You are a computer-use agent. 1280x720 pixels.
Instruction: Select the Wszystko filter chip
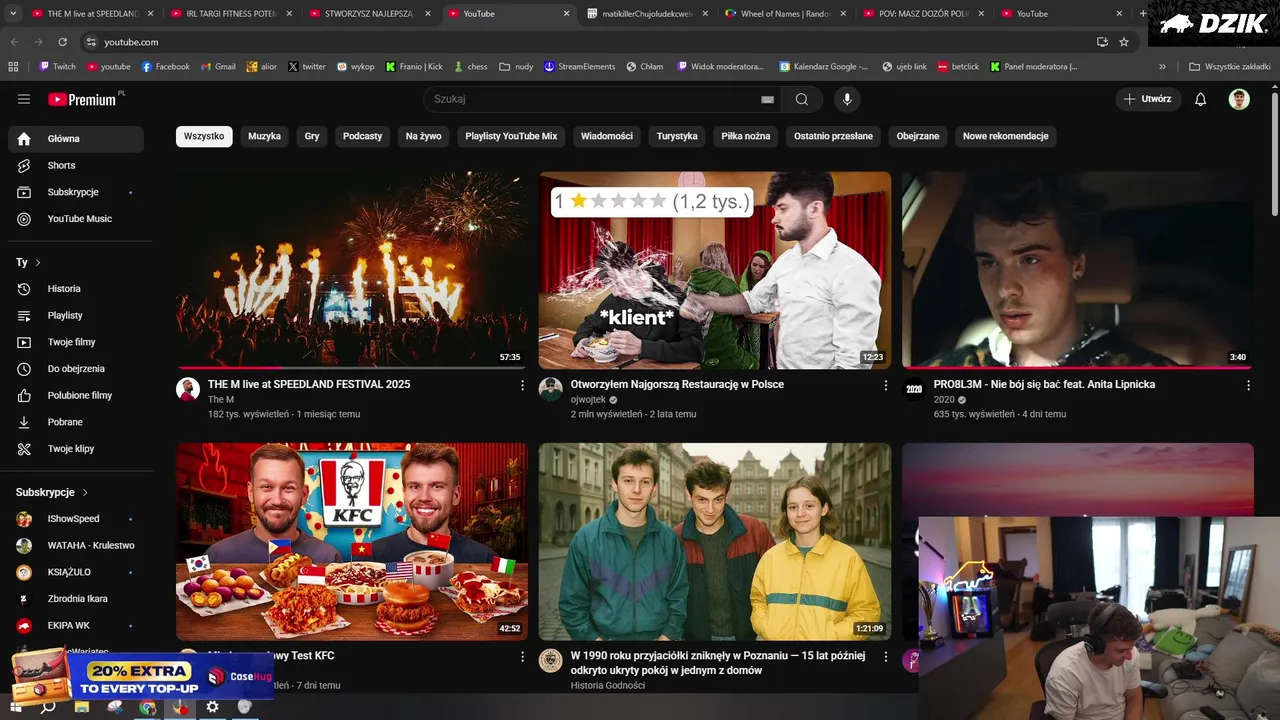[204, 136]
